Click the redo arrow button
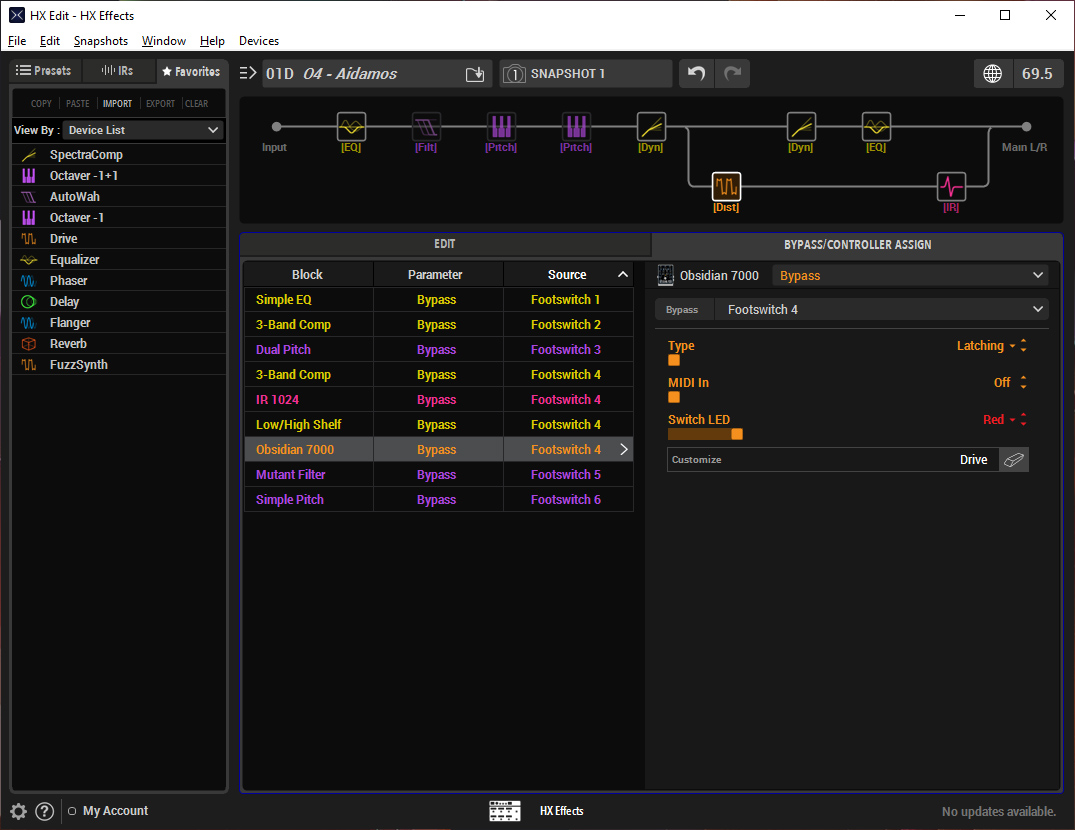1075x830 pixels. click(732, 73)
